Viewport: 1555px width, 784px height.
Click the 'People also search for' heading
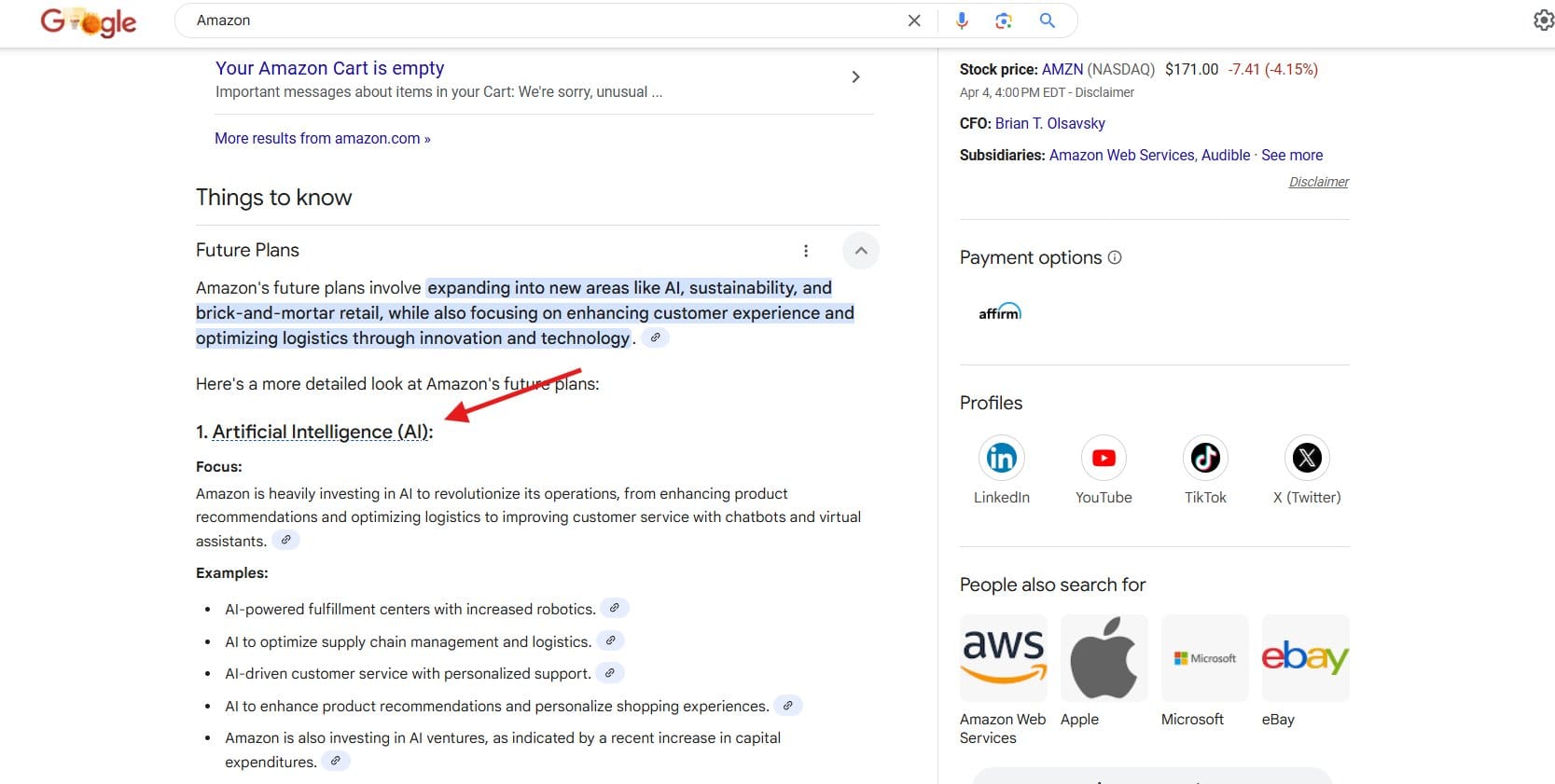1052,585
